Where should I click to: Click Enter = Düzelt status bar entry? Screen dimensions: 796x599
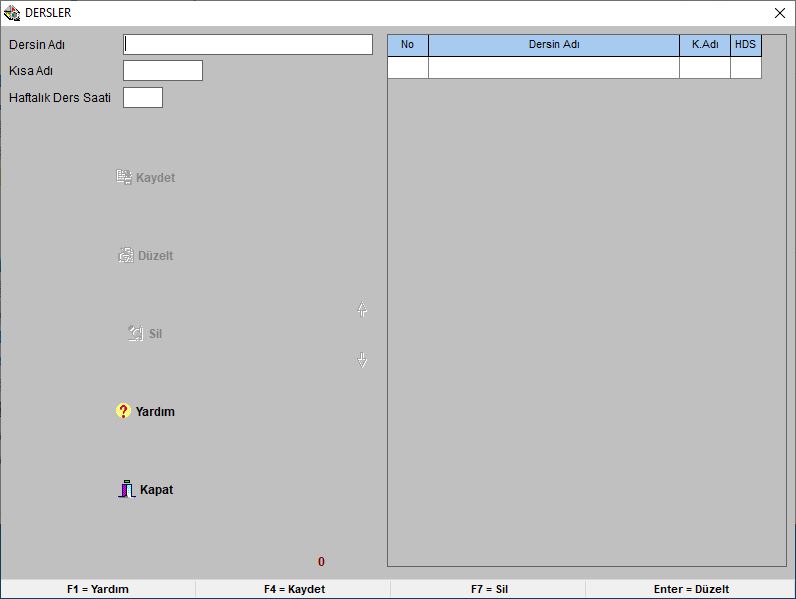point(691,589)
